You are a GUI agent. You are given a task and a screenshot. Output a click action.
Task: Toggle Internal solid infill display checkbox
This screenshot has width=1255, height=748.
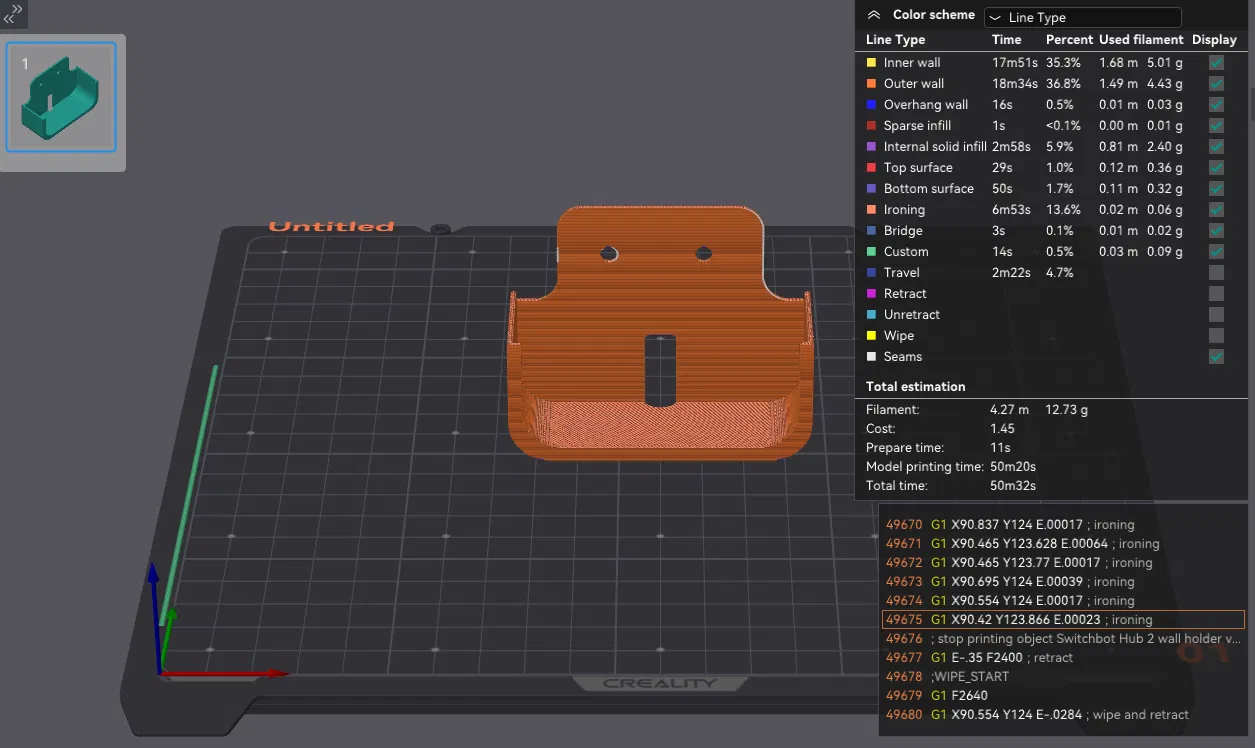(x=1216, y=146)
